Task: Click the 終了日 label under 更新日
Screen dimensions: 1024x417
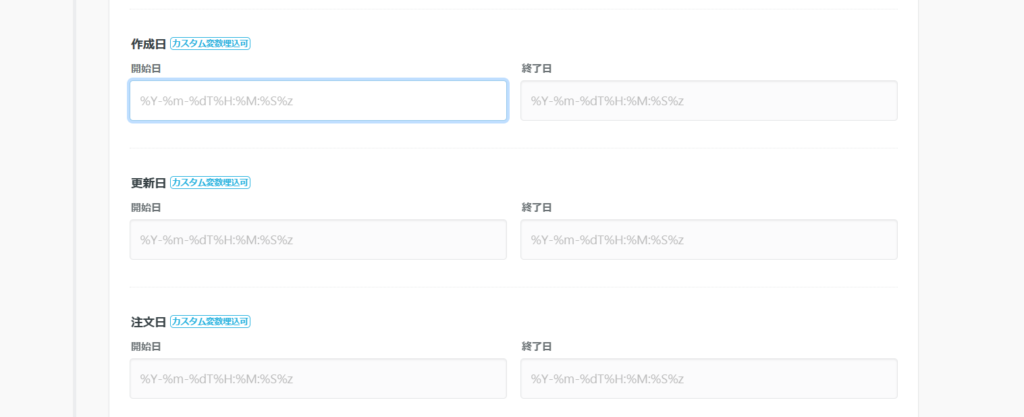Action: [x=537, y=207]
